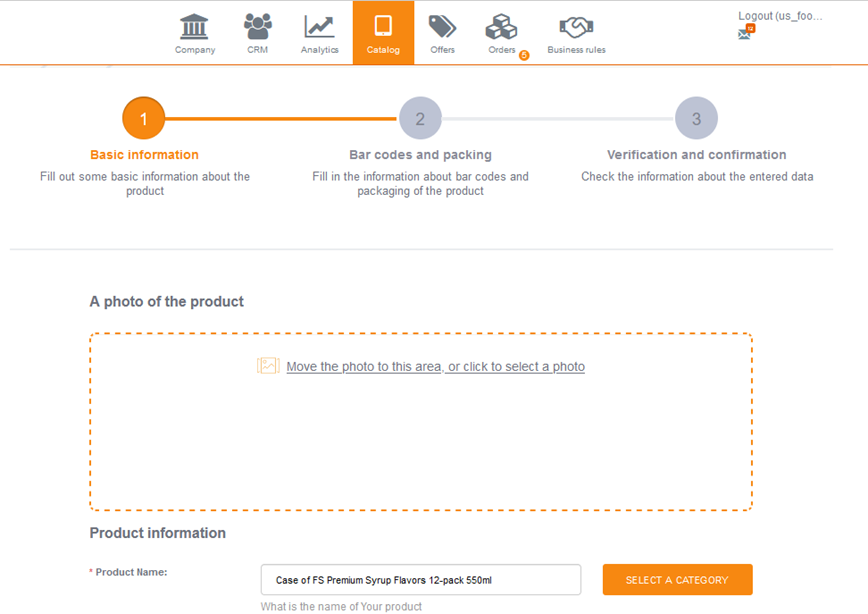Screen dimensions: 868x614
Task: Select the "Bar codes and packing" step label
Action: click(x=420, y=155)
